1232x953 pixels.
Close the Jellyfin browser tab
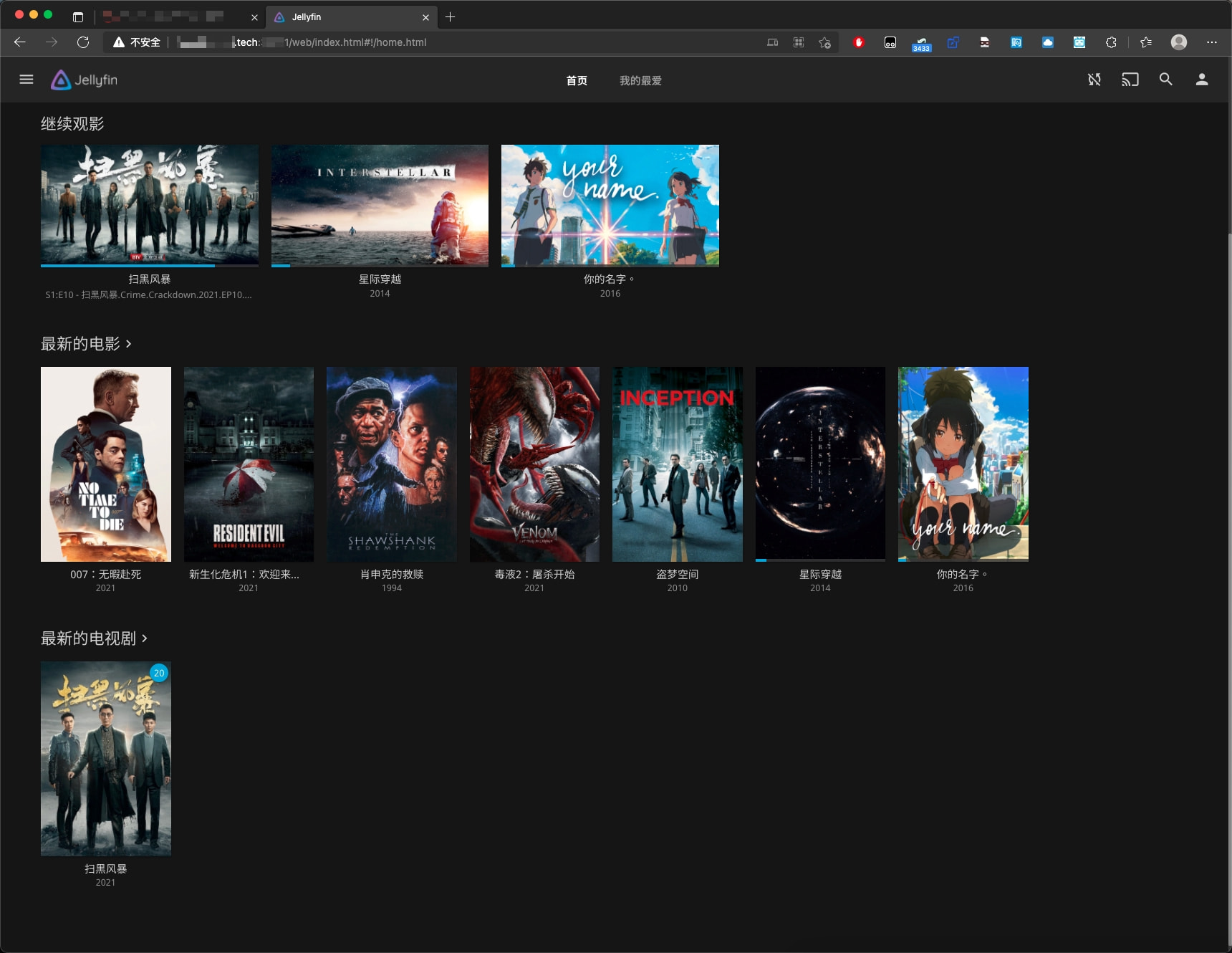(426, 17)
